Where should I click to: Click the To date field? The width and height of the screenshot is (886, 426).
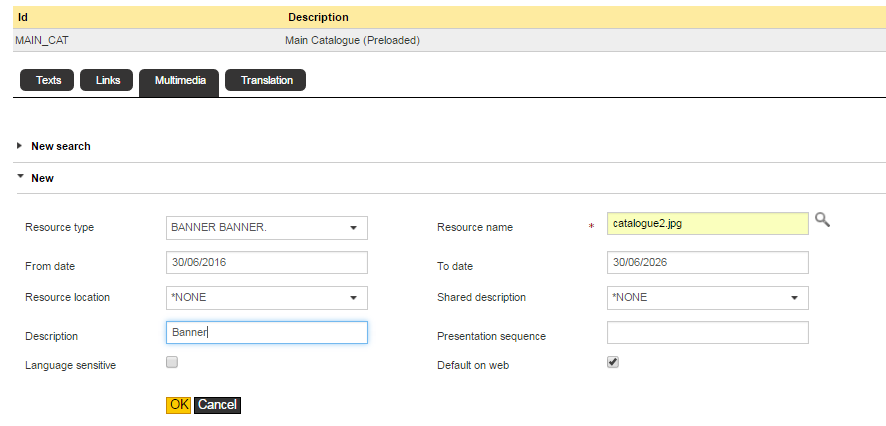[x=707, y=262]
